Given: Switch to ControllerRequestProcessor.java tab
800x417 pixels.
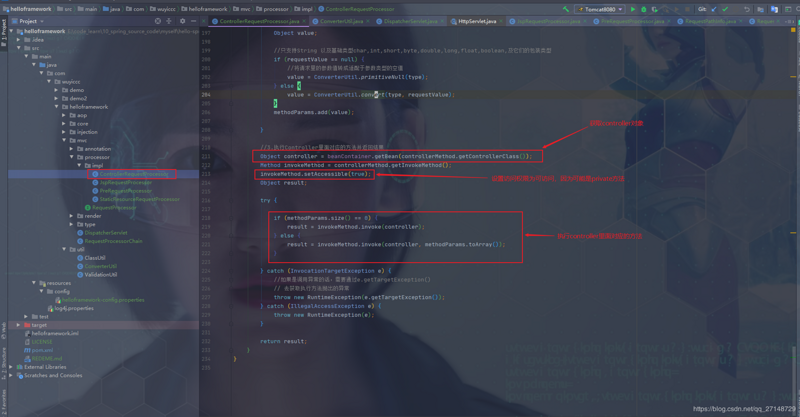Looking at the screenshot, I should 259,21.
